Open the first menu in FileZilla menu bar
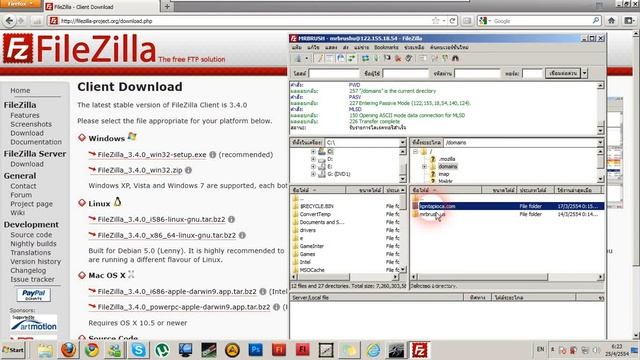This screenshot has height=360, width=640. [x=297, y=47]
